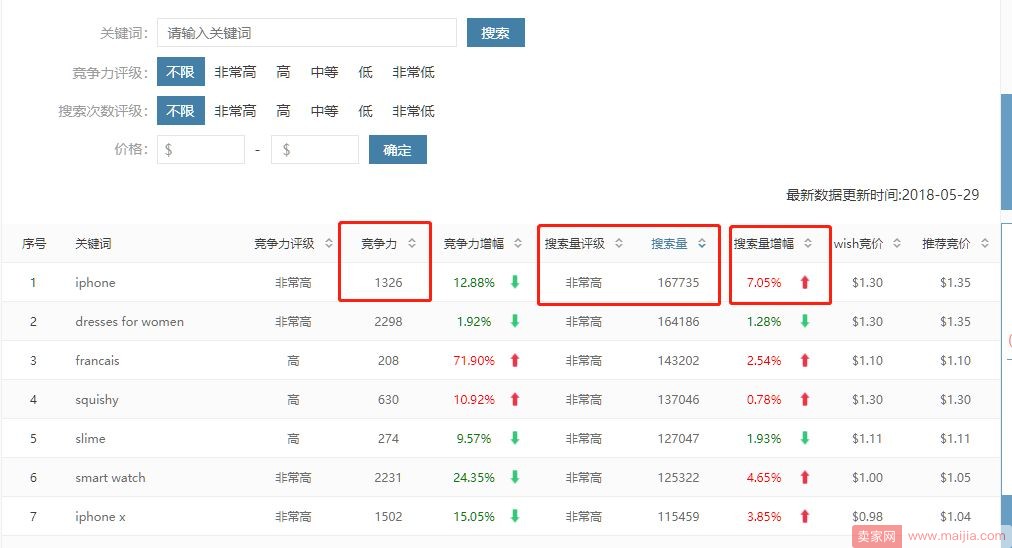
Task: Focus the 关键词 keyword input field
Action: point(307,33)
